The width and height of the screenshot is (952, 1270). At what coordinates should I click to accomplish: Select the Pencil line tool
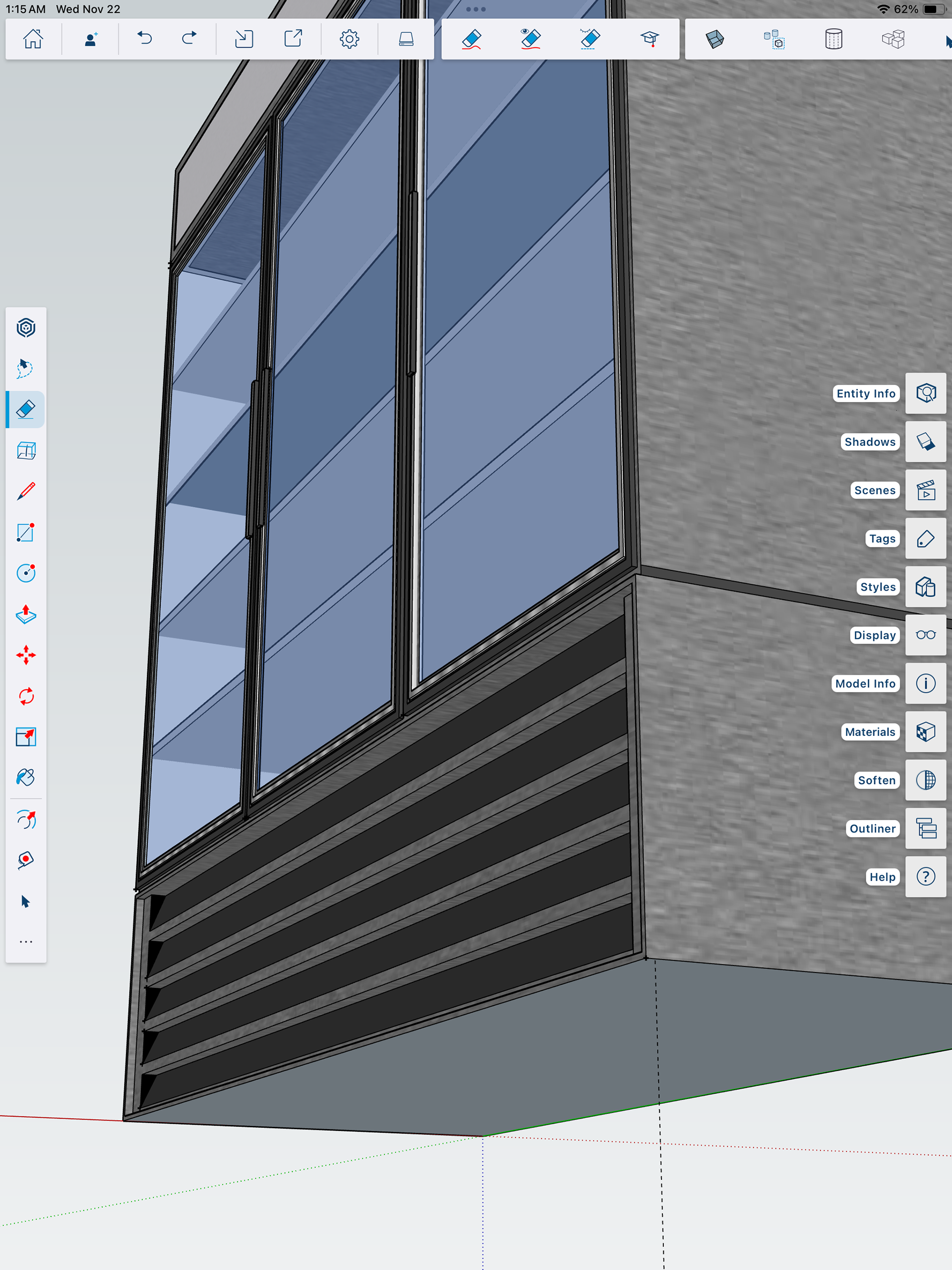pyautogui.click(x=26, y=491)
